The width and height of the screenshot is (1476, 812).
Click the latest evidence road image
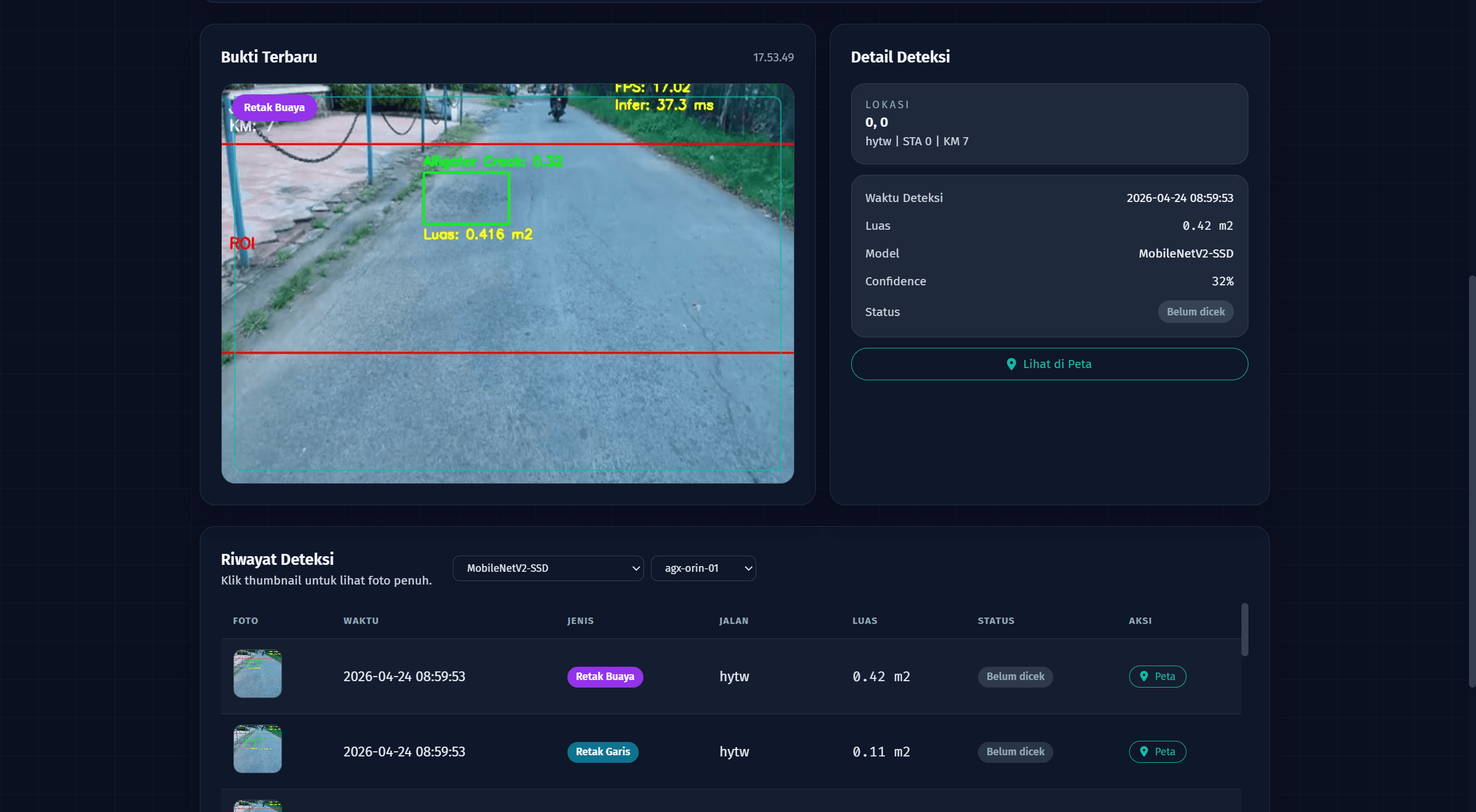[507, 284]
